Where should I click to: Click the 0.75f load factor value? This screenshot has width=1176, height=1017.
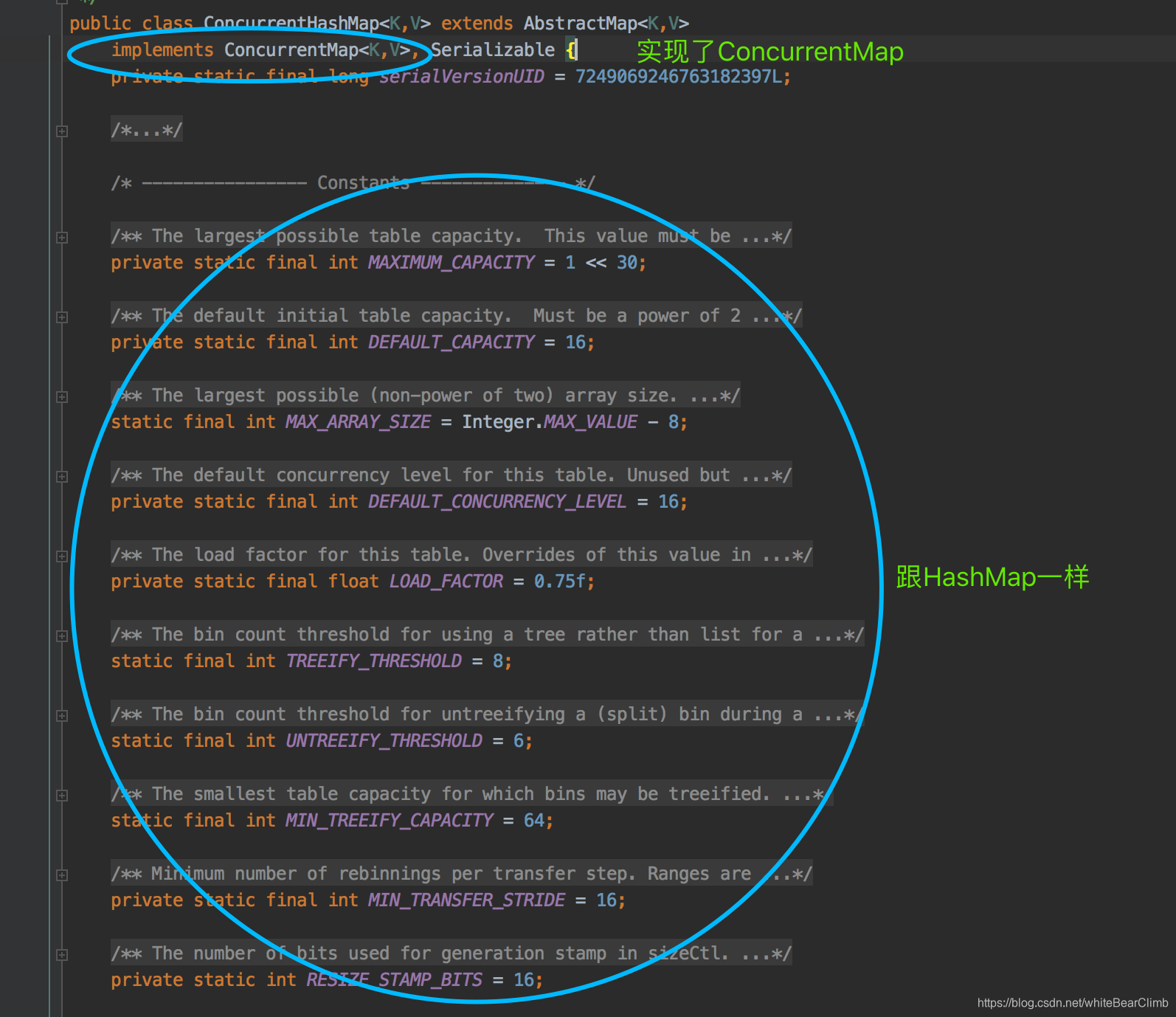(x=560, y=582)
